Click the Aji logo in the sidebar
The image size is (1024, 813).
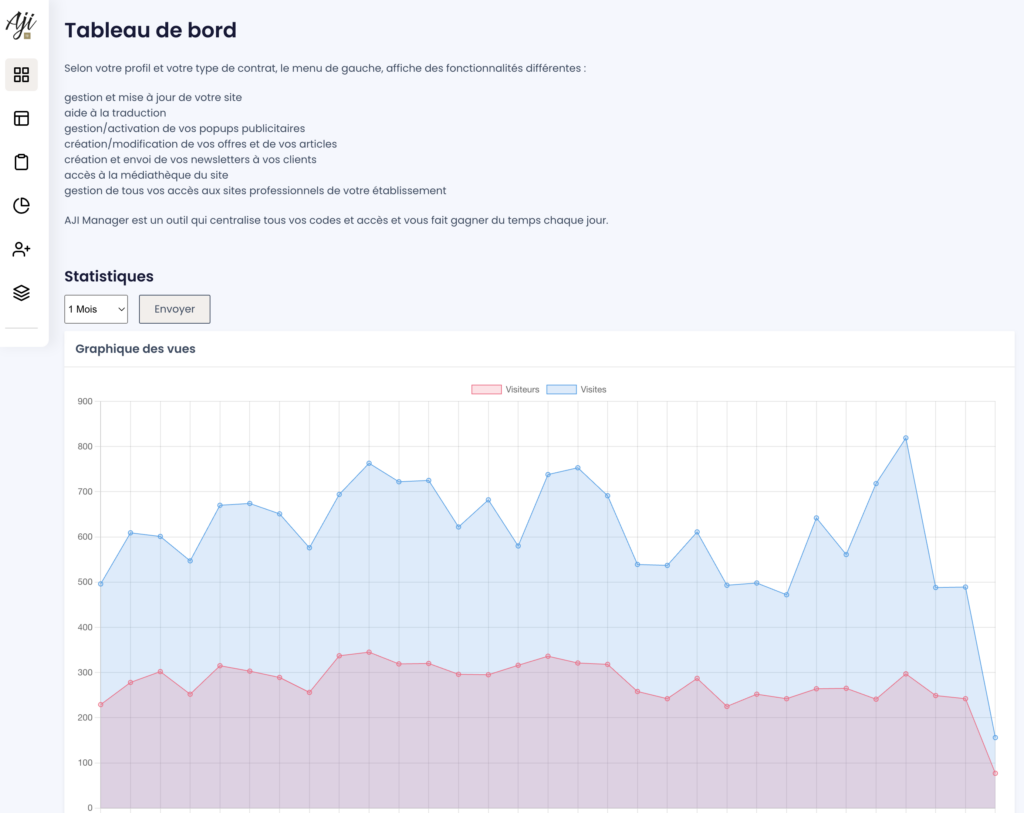point(21,24)
